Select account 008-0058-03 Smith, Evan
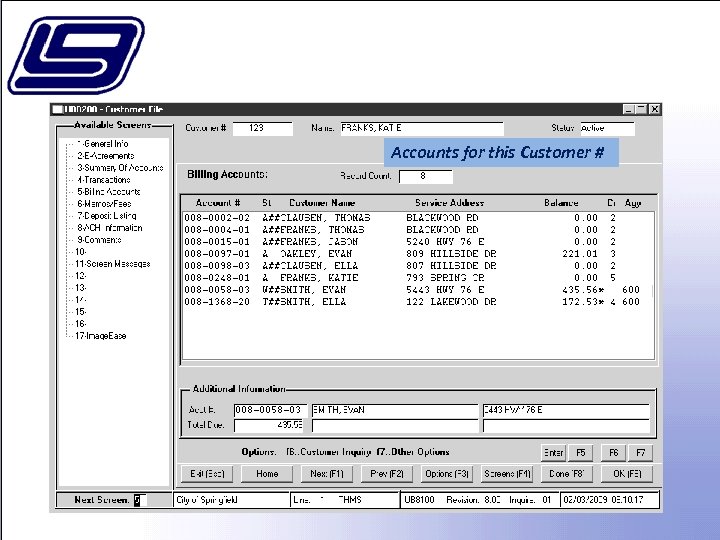 click(417, 290)
